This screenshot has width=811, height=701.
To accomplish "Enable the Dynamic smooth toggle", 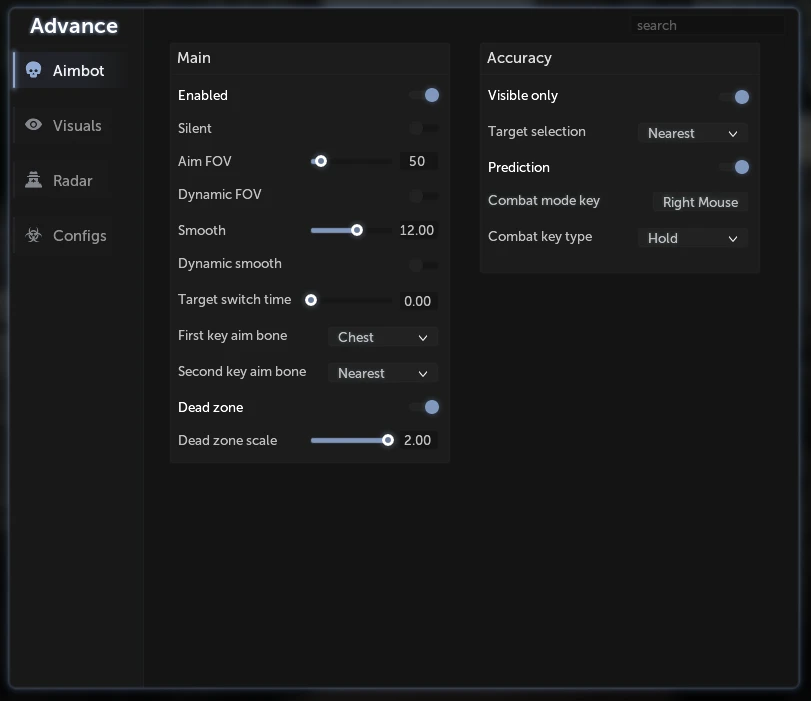I will pyautogui.click(x=425, y=265).
